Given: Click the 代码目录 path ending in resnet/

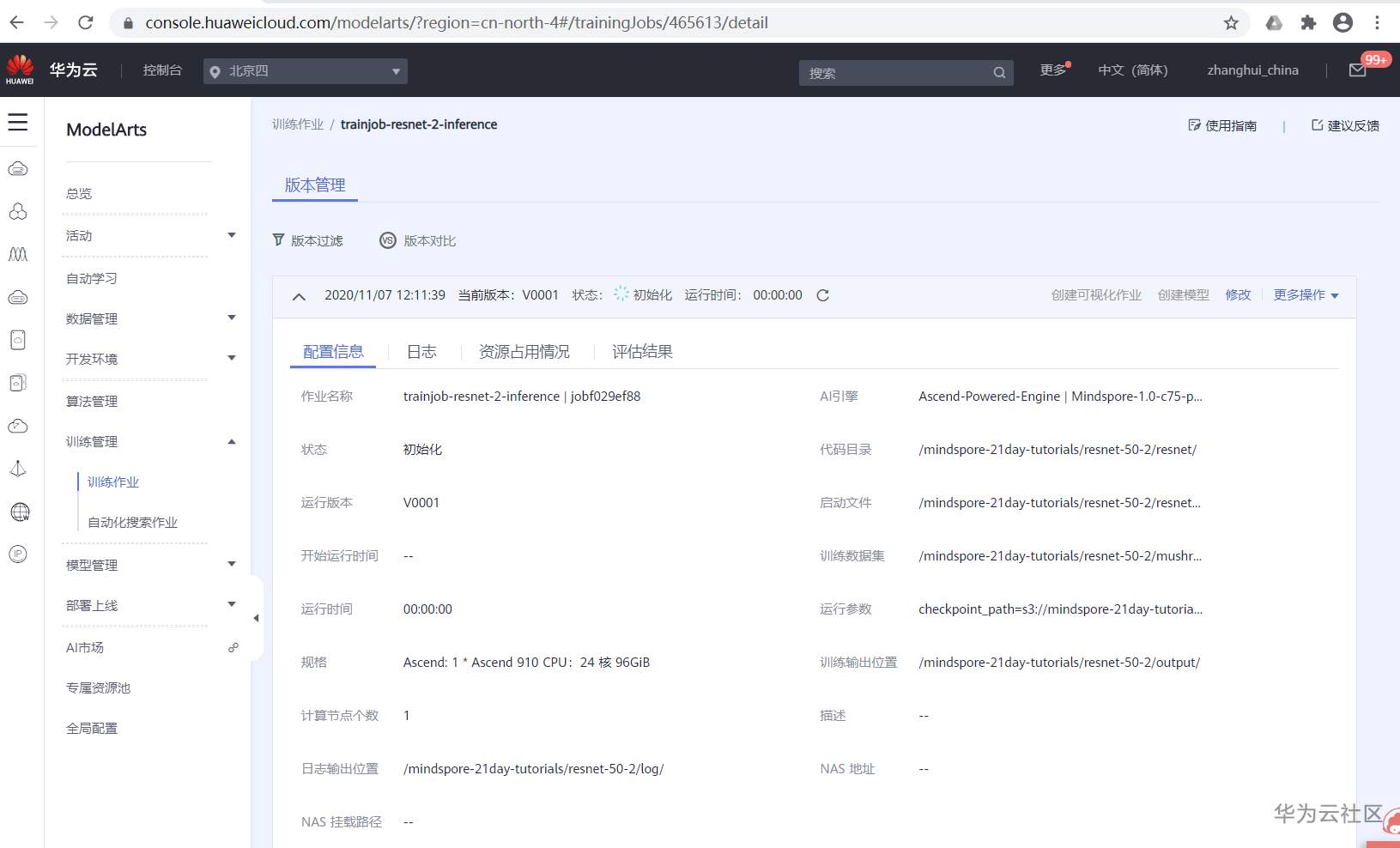Looking at the screenshot, I should tap(1058, 450).
